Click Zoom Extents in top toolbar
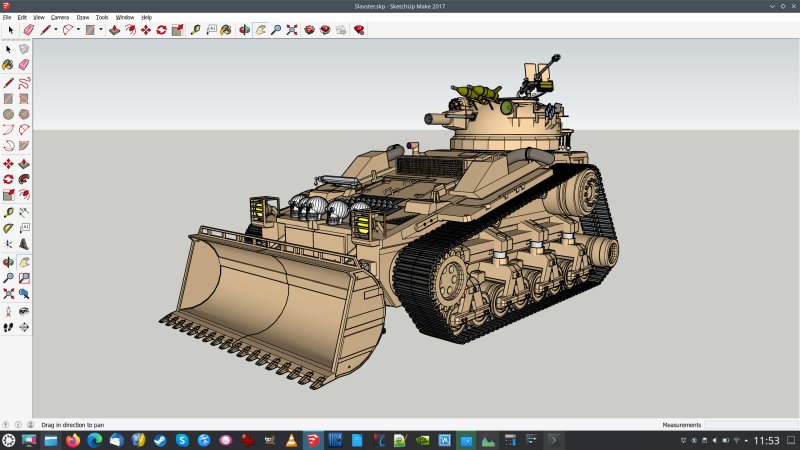This screenshot has width=800, height=450. (292, 30)
